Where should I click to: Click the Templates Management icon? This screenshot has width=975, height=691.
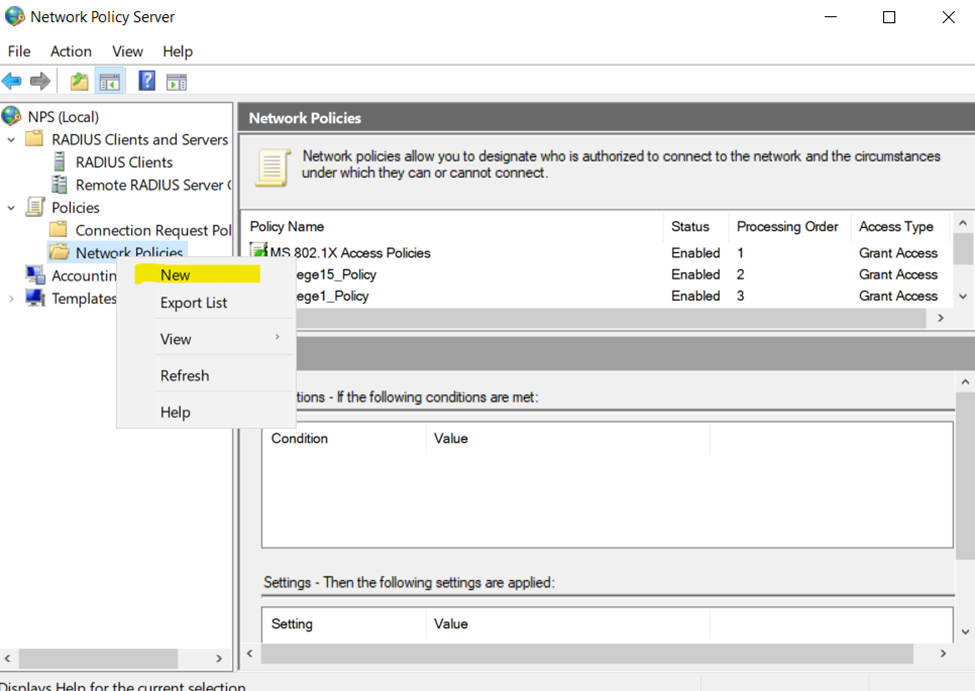[x=35, y=298]
